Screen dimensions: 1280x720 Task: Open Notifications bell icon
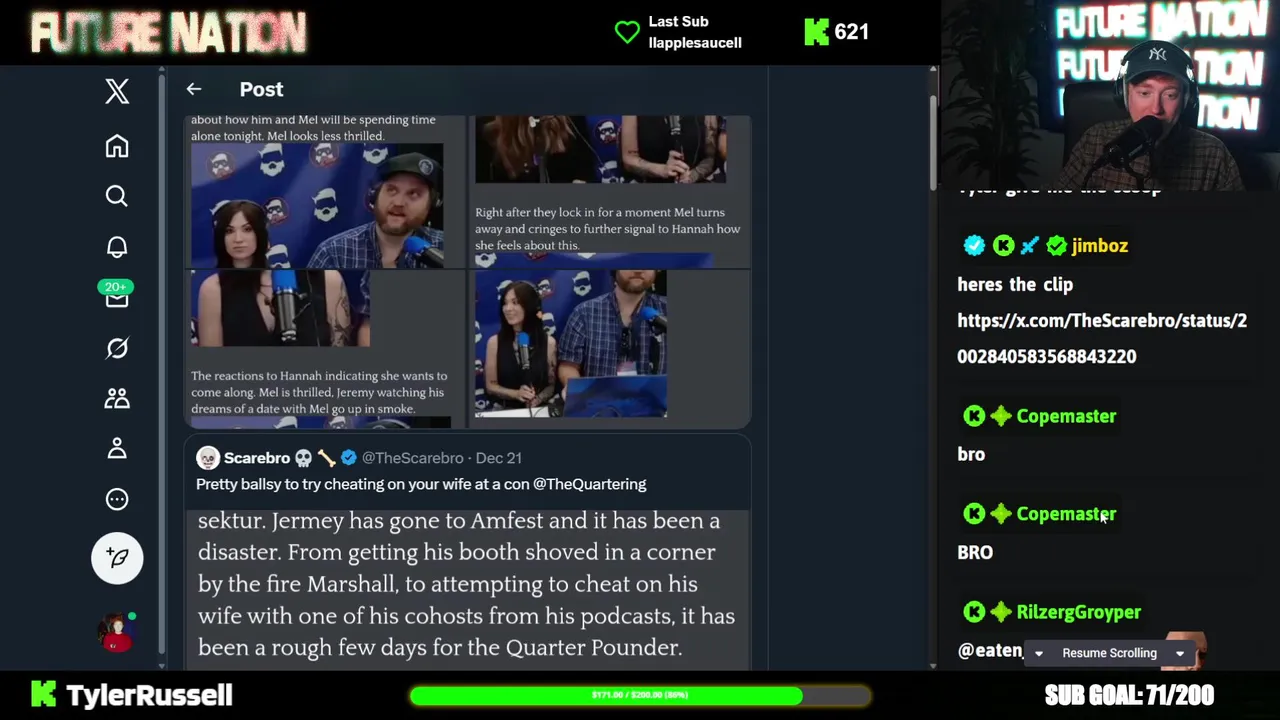117,247
